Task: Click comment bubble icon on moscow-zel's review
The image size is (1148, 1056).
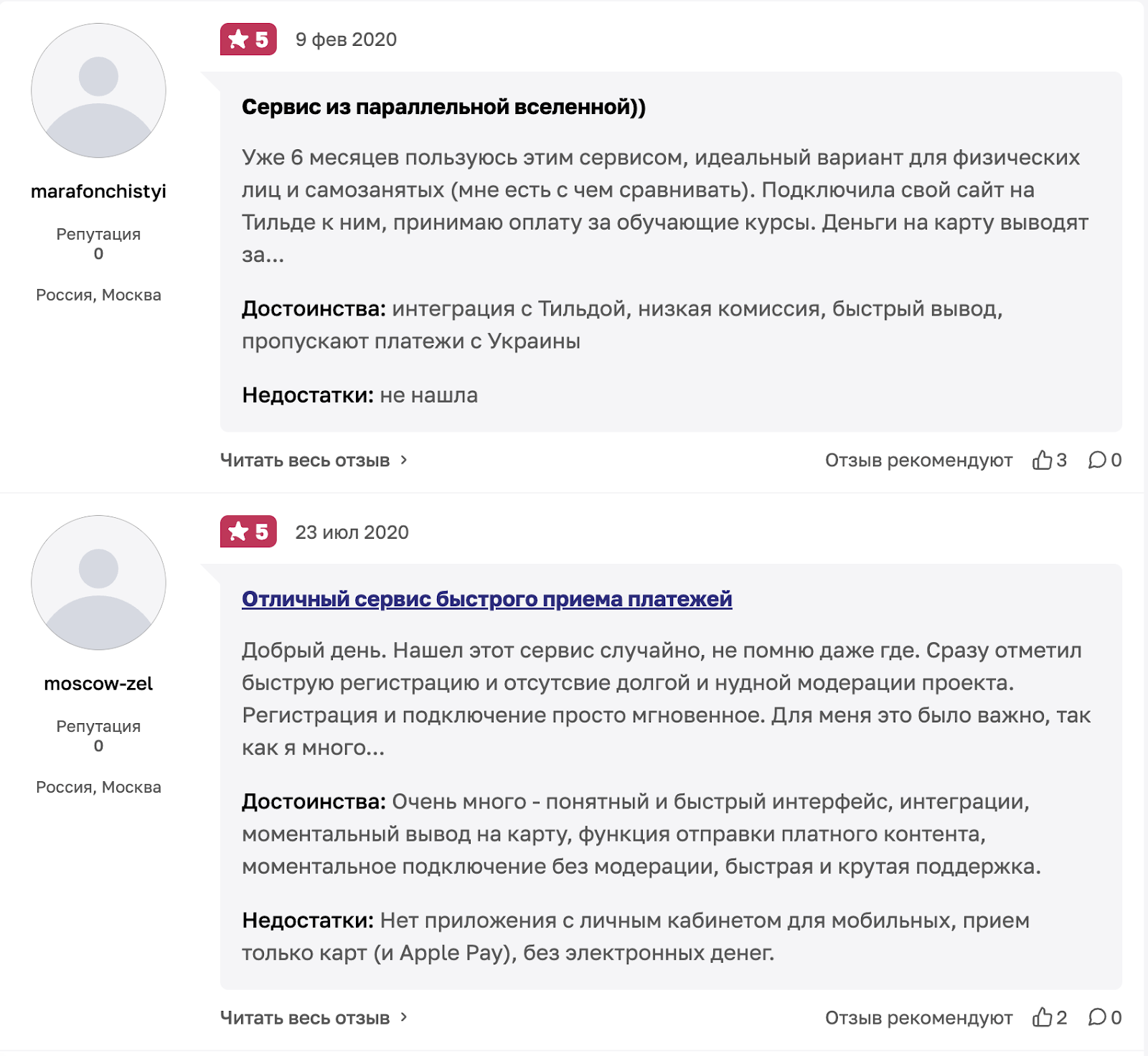Action: [x=1097, y=1017]
